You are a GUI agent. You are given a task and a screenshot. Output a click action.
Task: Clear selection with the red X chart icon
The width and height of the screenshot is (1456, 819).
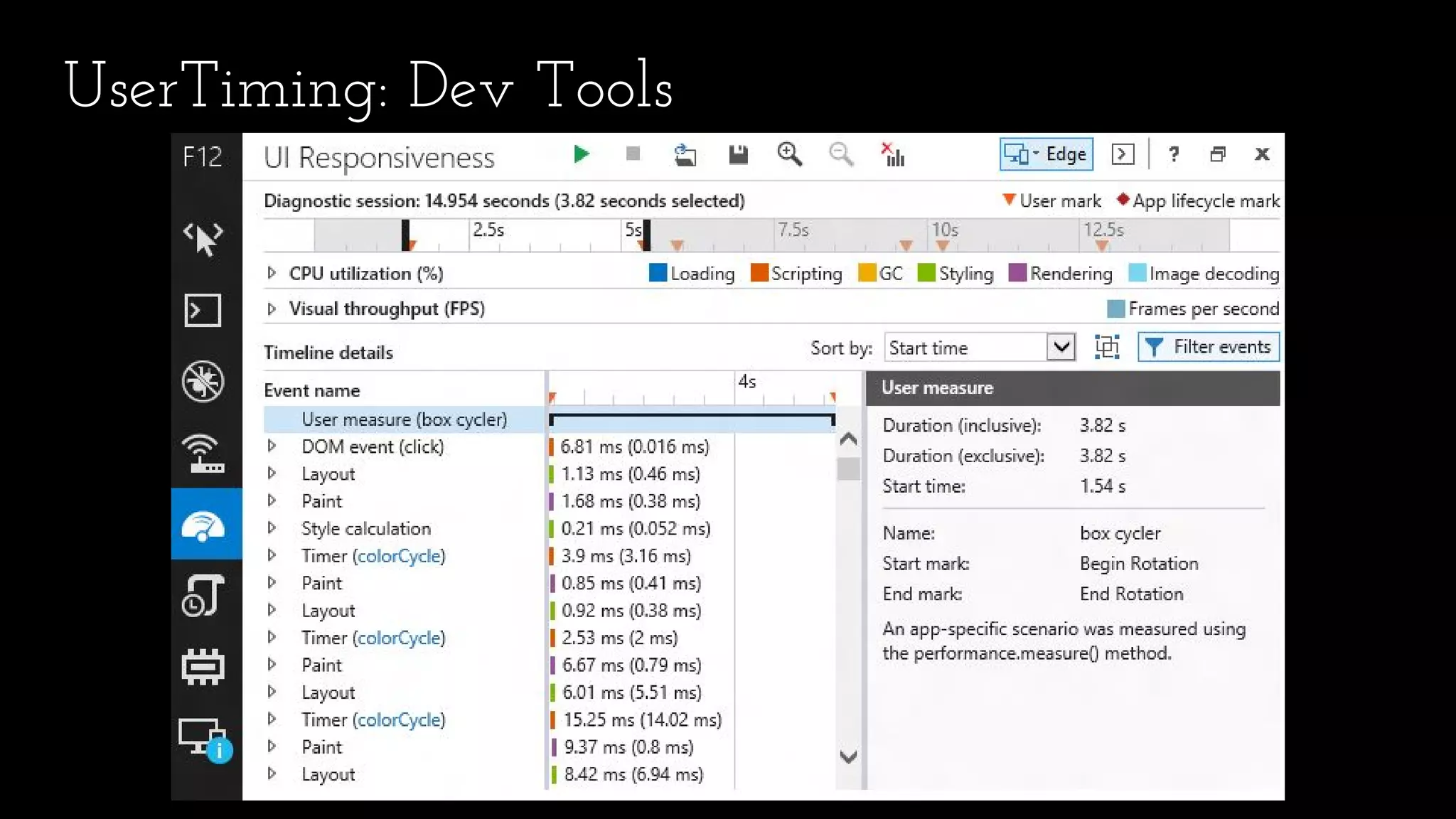893,154
